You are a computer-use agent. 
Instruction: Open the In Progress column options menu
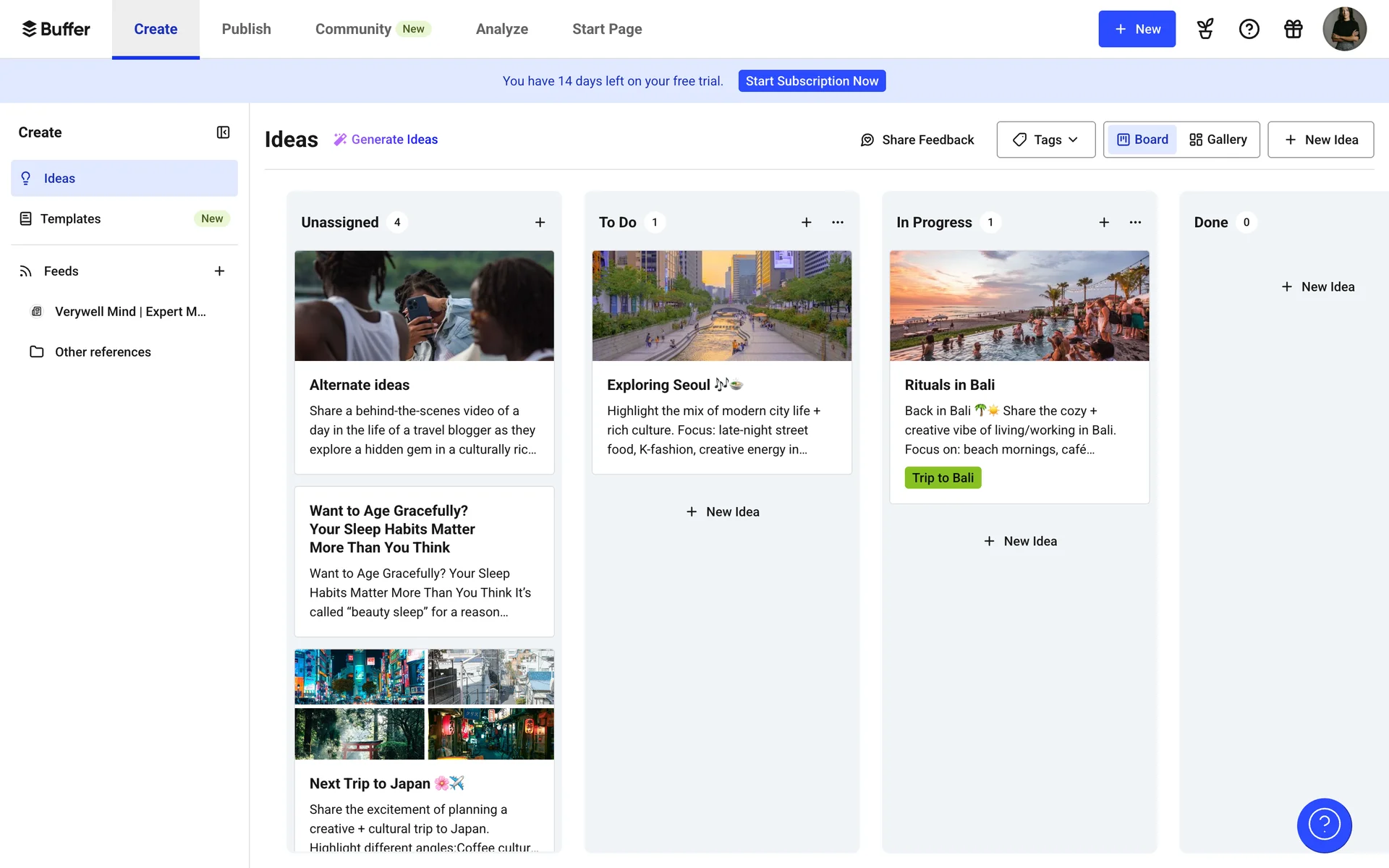pos(1135,222)
